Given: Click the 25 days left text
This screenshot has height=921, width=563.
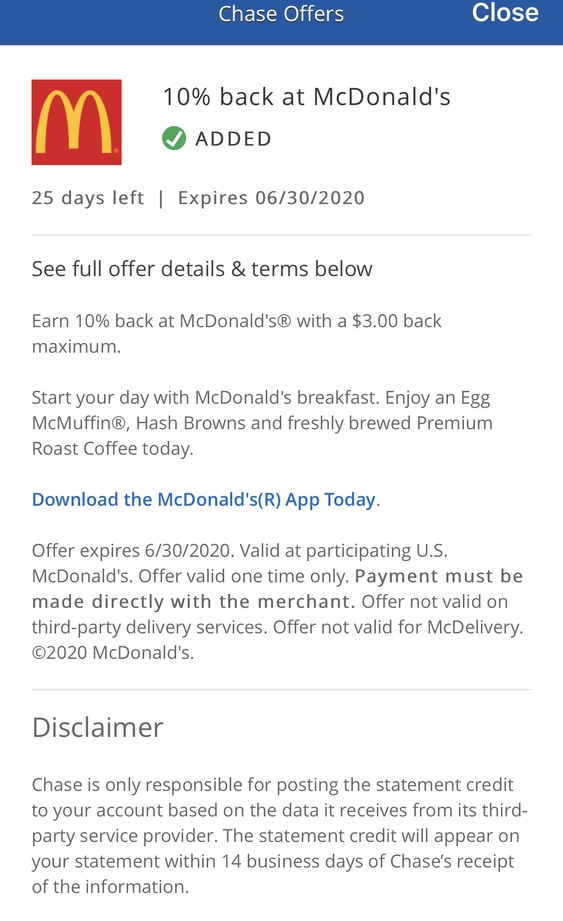Looking at the screenshot, I should (88, 198).
